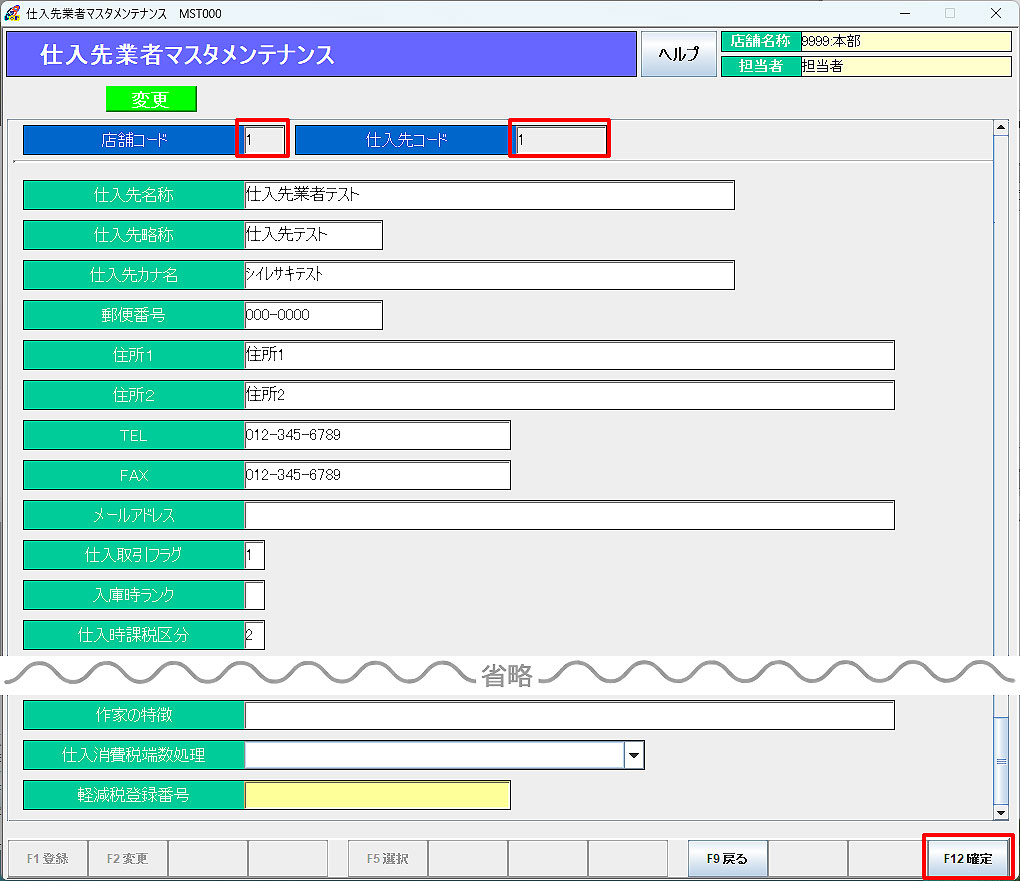The width and height of the screenshot is (1020, 881).
Task: Click the application icon in title bar
Action: 13,13
